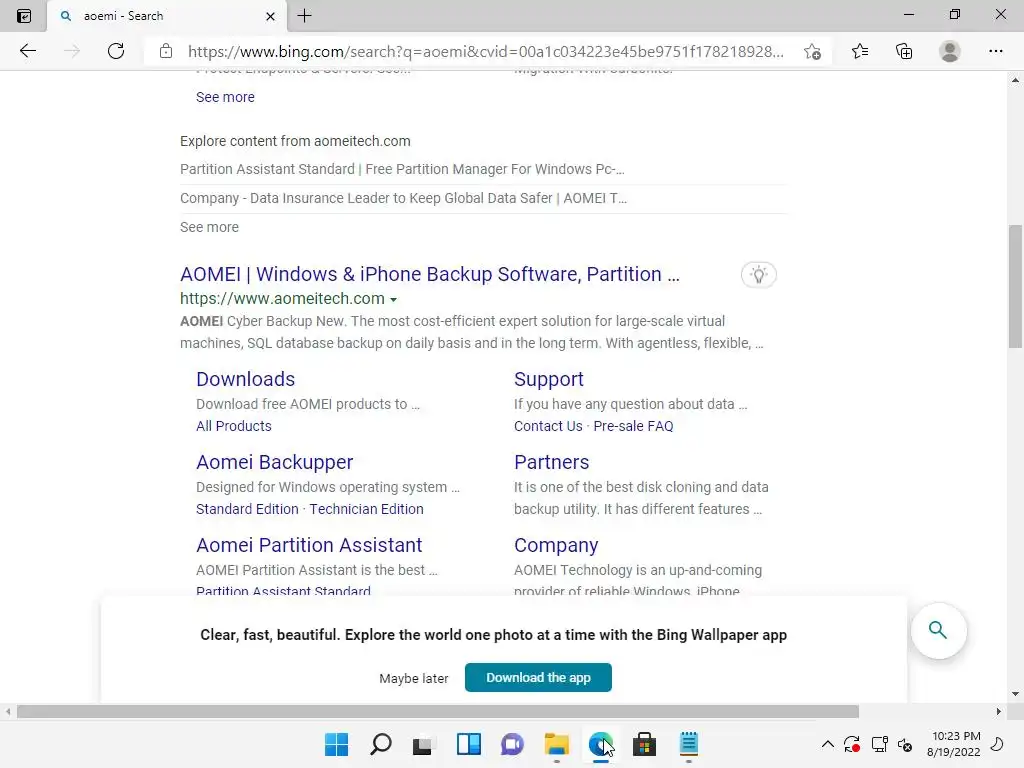Screen dimensions: 1024x768
Task: Open Company - Data Insurance Leader result
Action: 404,198
